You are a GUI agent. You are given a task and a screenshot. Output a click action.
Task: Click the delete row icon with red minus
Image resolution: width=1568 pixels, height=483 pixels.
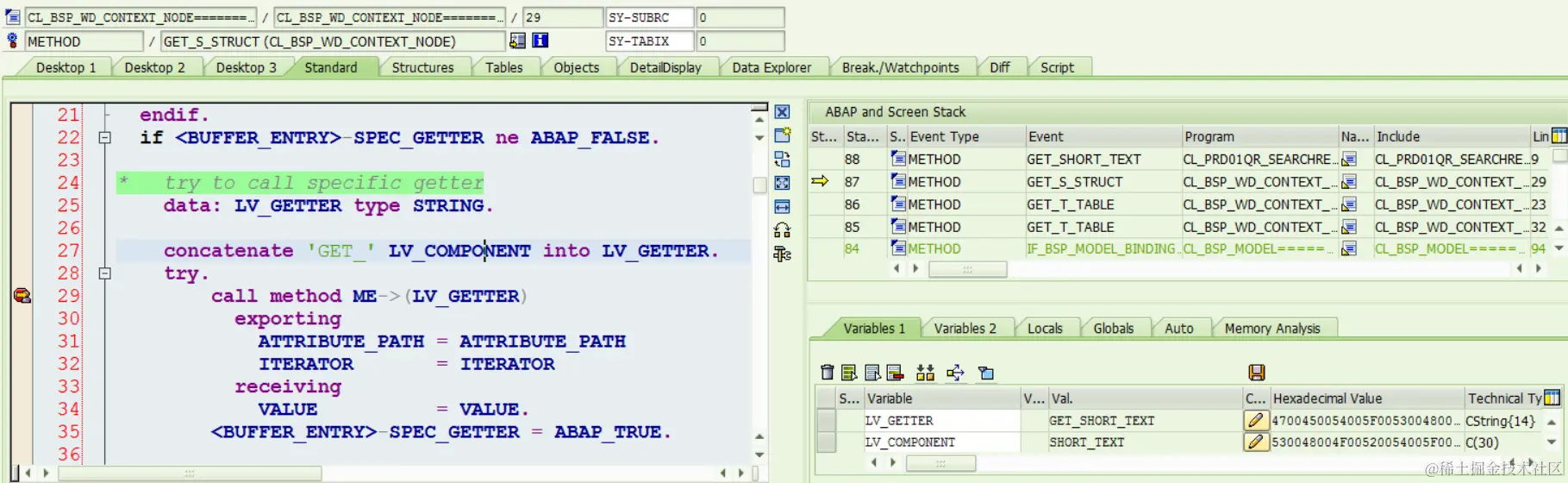895,373
